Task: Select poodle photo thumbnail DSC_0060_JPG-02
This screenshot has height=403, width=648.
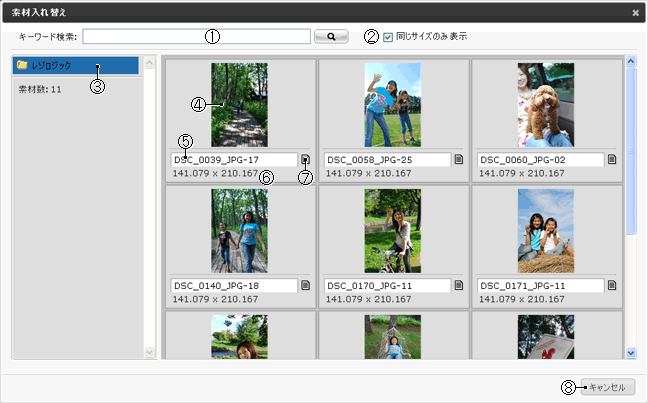Action: [x=546, y=105]
